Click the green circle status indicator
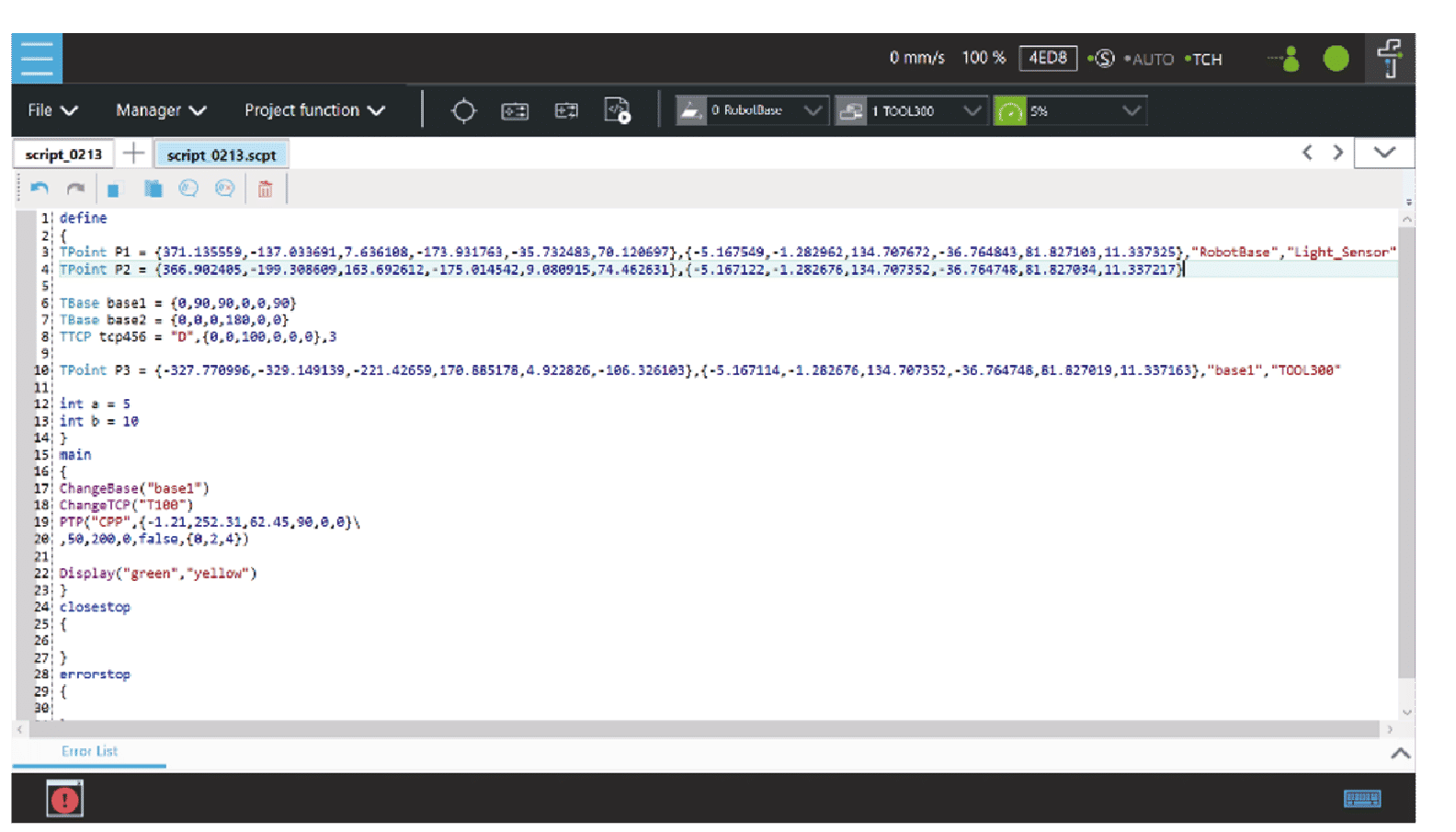 pos(1336,59)
